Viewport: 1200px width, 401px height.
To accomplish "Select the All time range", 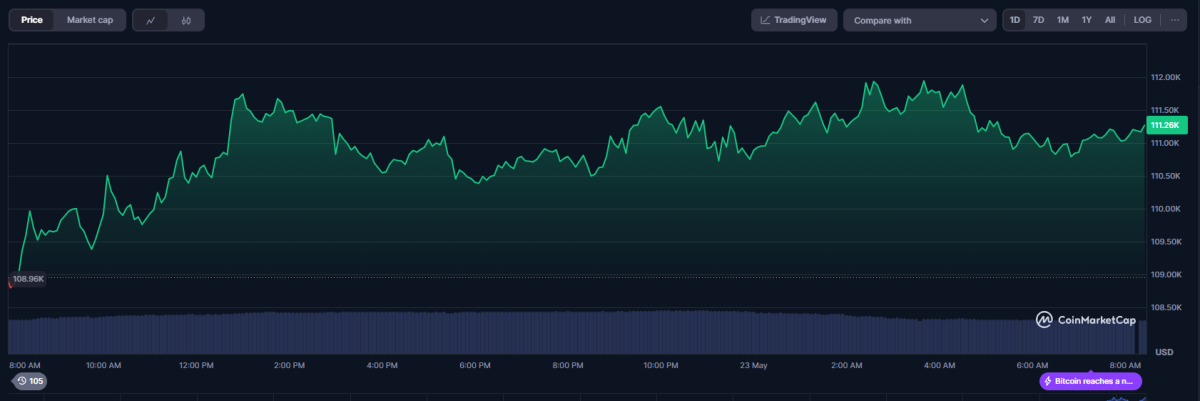I will tap(1110, 20).
